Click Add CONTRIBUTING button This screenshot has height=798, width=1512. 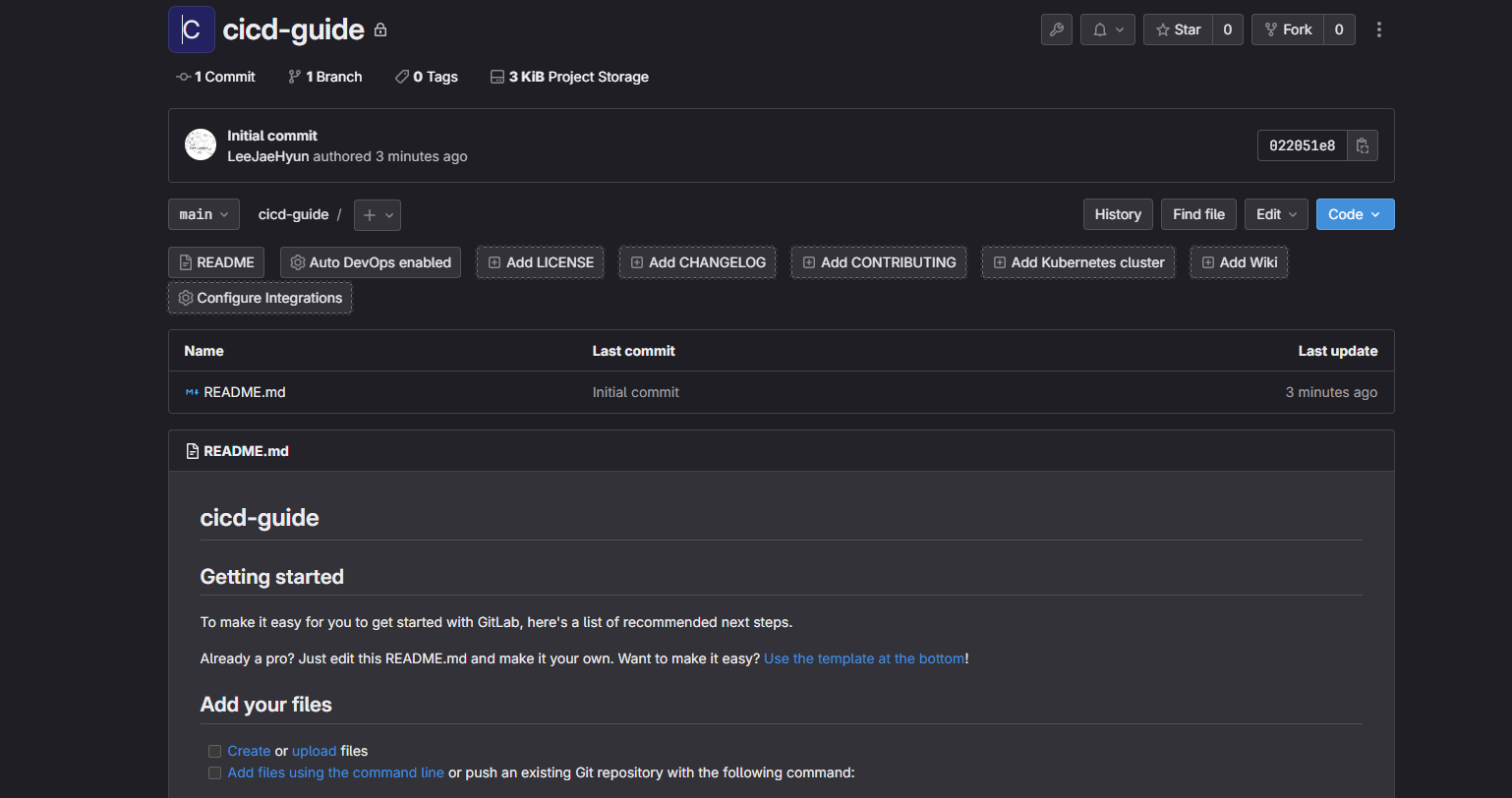[x=879, y=262]
